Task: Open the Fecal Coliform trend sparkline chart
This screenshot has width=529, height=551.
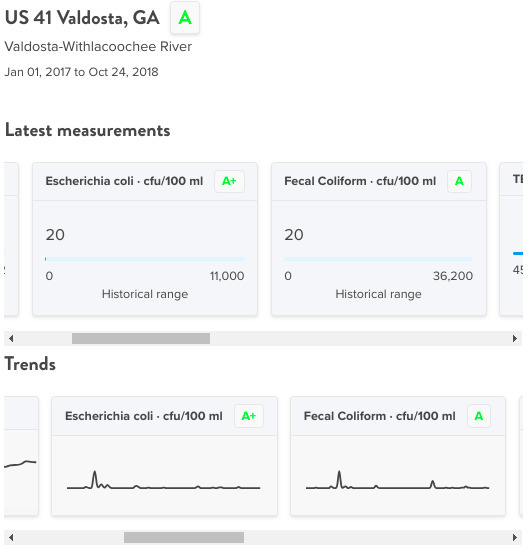Action: [x=398, y=480]
